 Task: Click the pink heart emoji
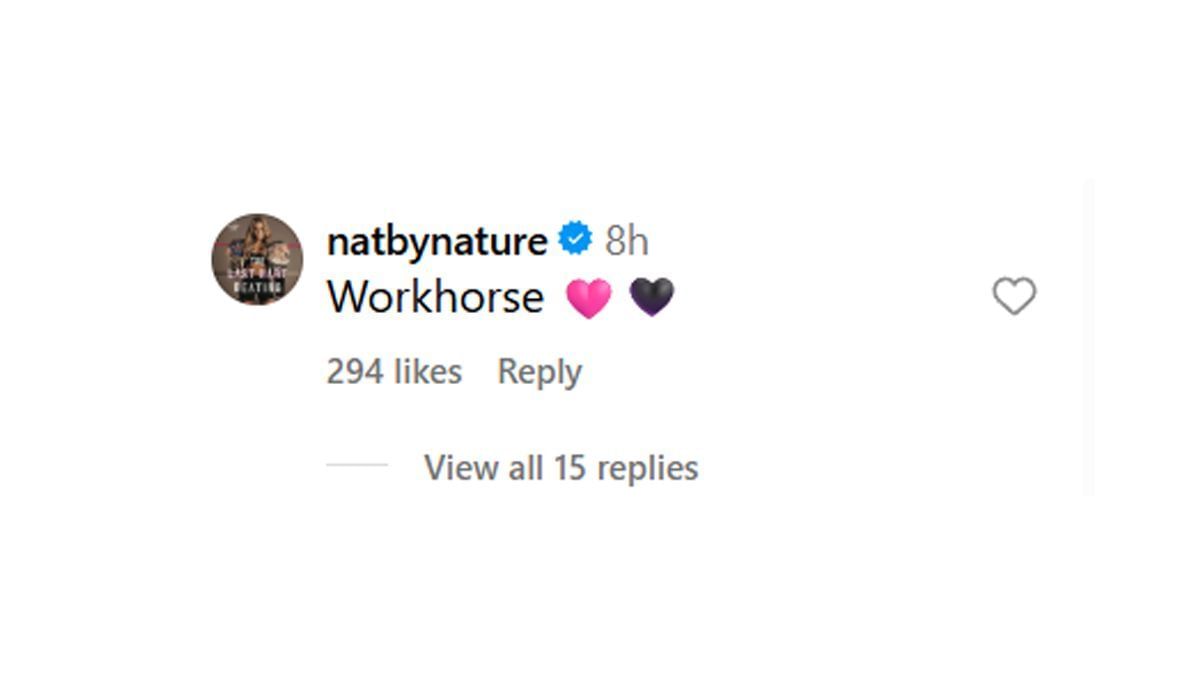click(588, 298)
